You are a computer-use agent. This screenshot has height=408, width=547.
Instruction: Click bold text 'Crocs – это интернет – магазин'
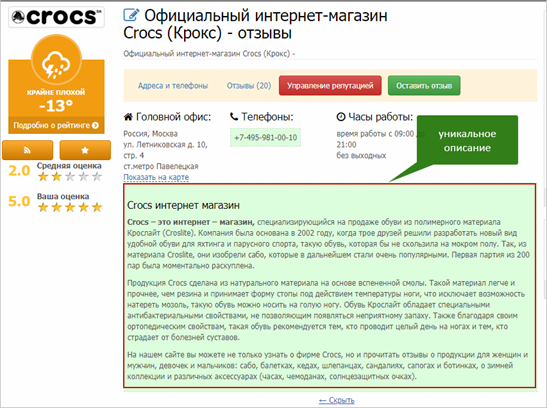coord(191,222)
